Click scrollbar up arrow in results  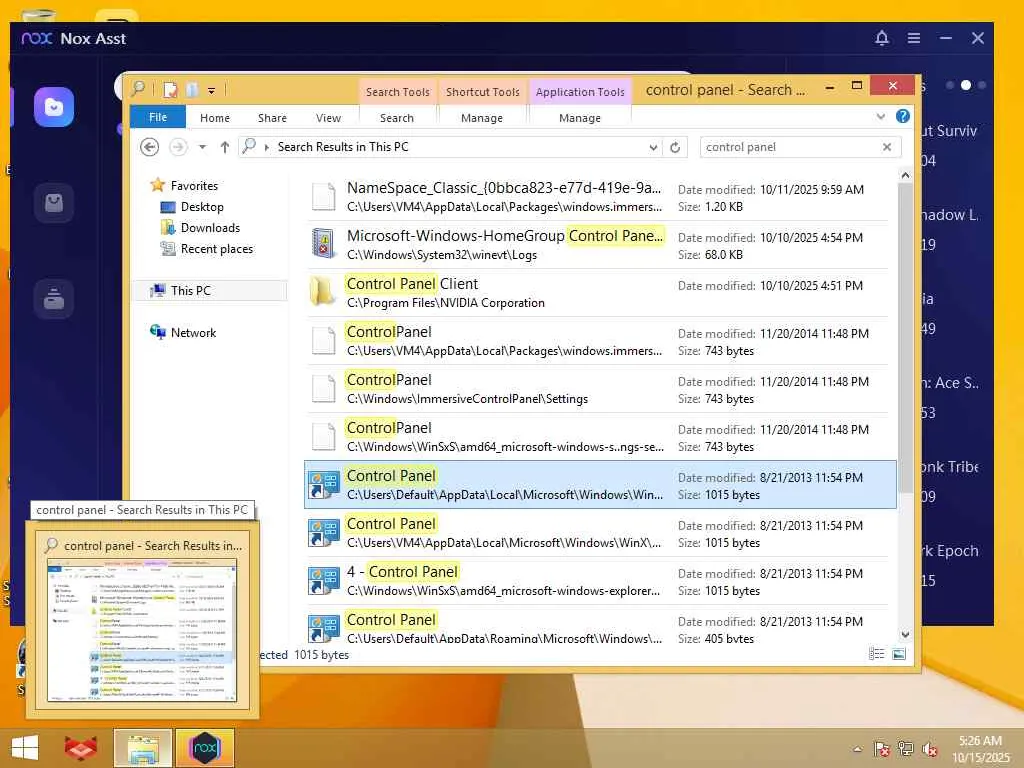905,175
